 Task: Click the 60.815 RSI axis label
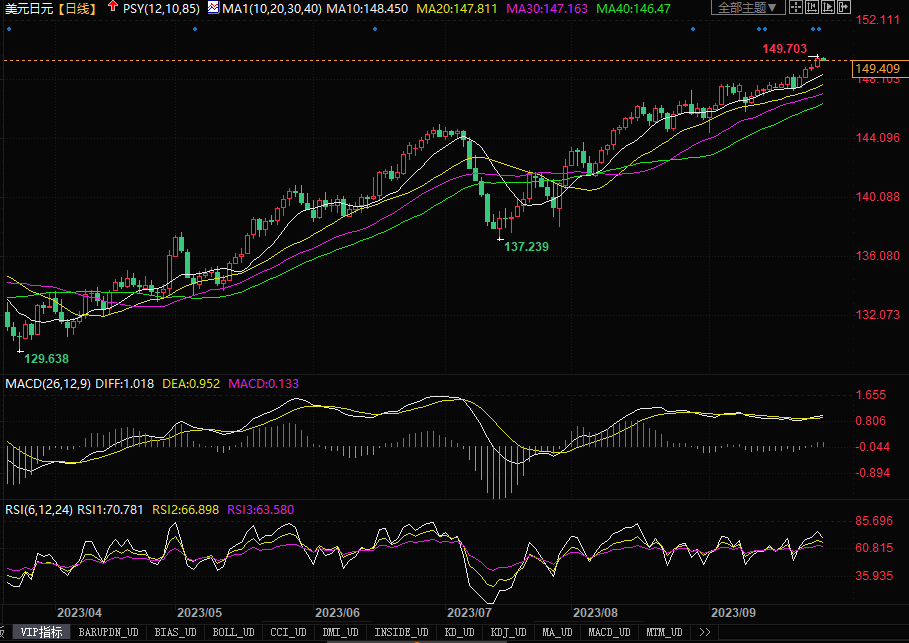874,548
